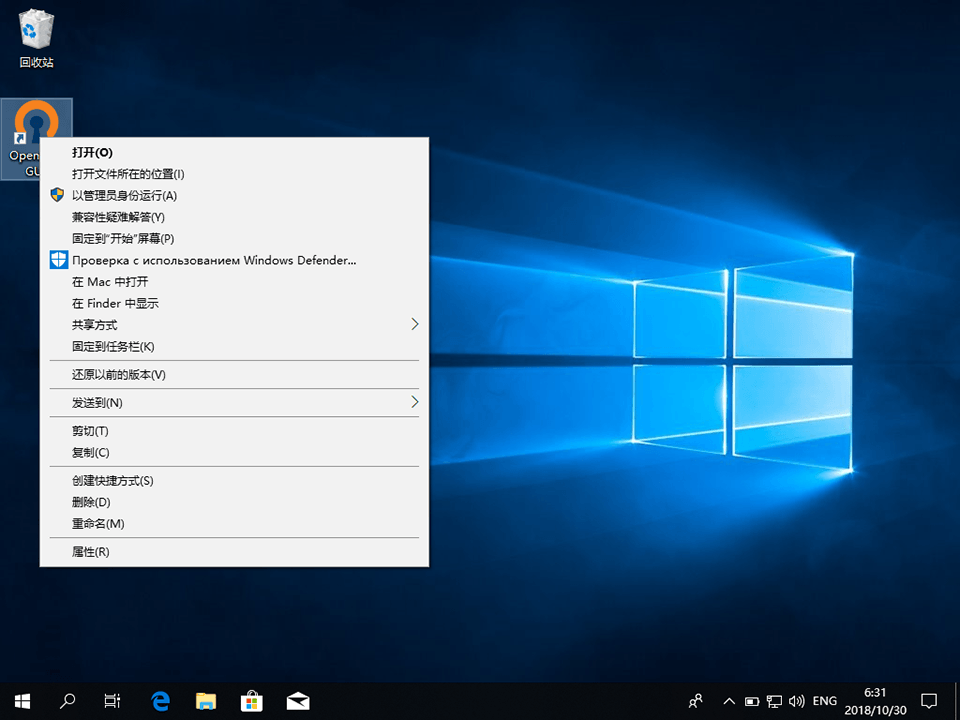Choose 重命名(M) from the menu

234,523
